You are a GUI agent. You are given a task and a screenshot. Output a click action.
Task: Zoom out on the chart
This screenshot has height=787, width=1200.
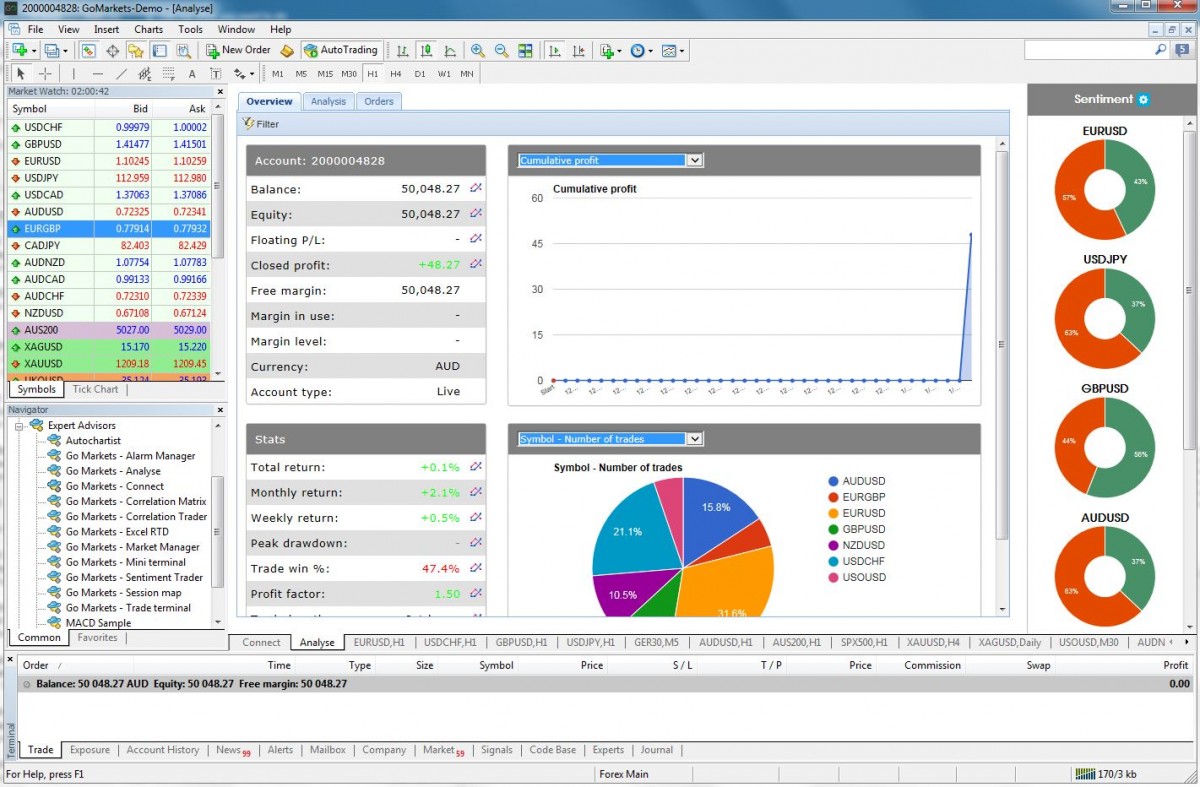click(500, 50)
